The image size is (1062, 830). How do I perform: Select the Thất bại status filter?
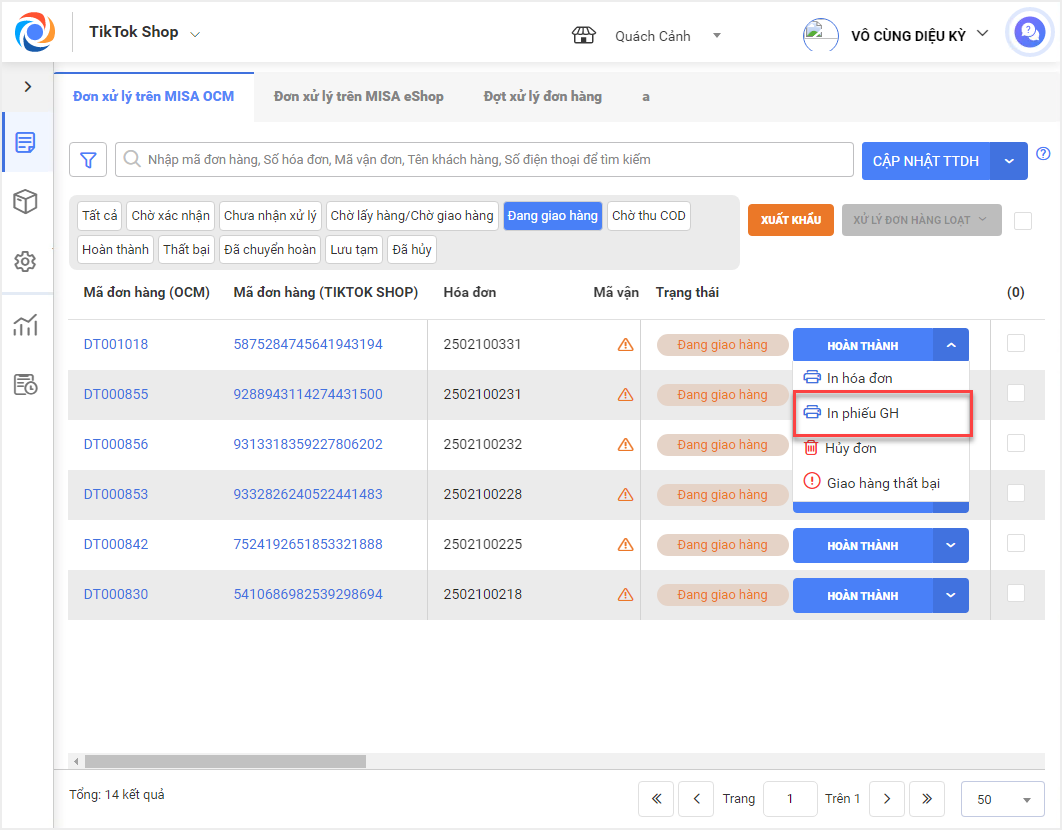tap(186, 249)
